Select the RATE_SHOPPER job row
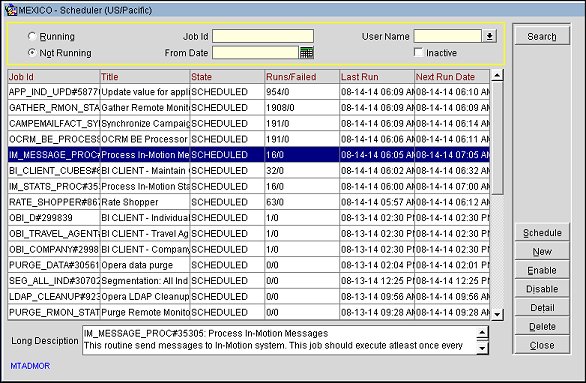This screenshot has width=586, height=383. (249, 202)
